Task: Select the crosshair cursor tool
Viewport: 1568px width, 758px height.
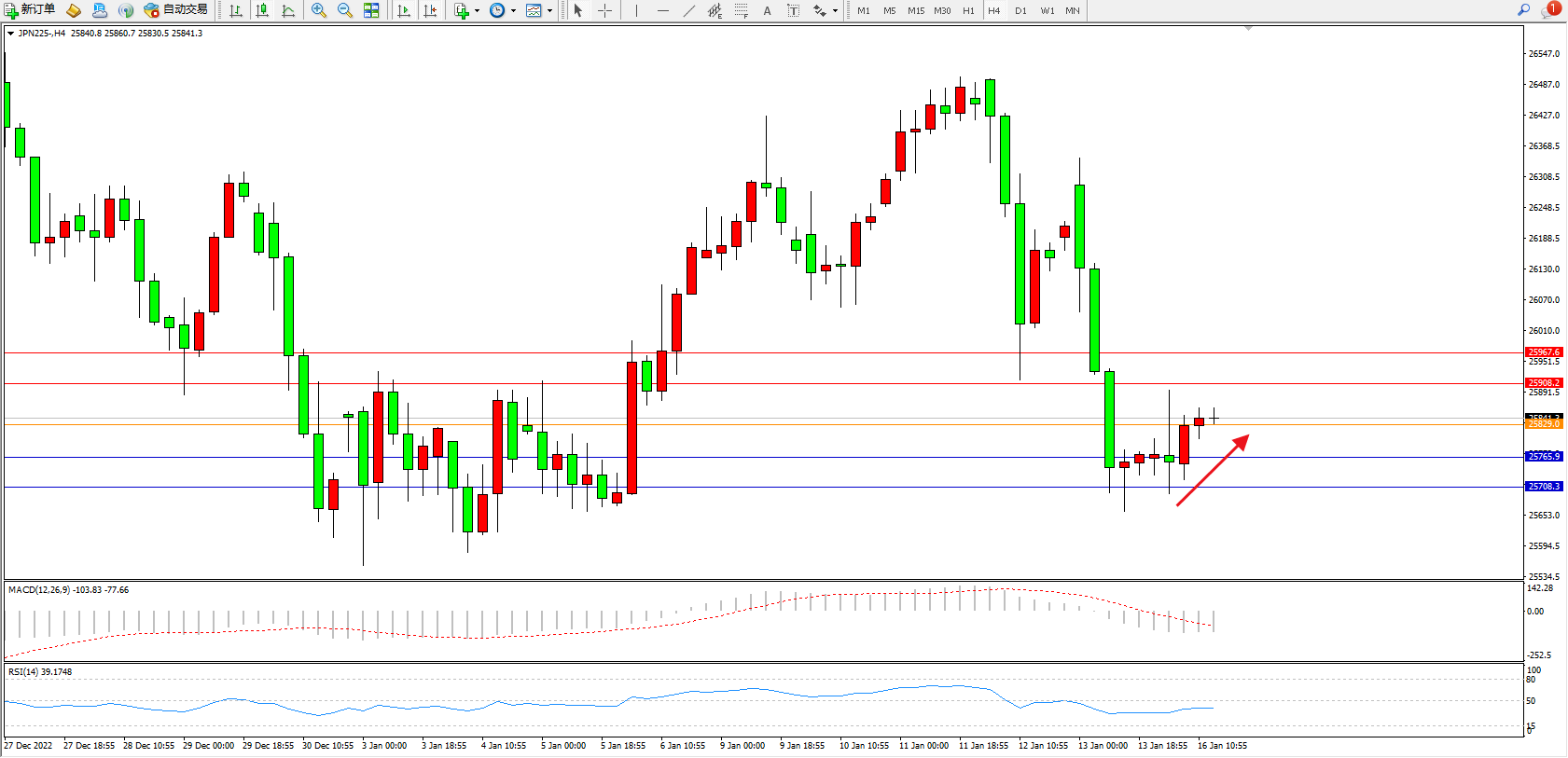Action: point(604,10)
